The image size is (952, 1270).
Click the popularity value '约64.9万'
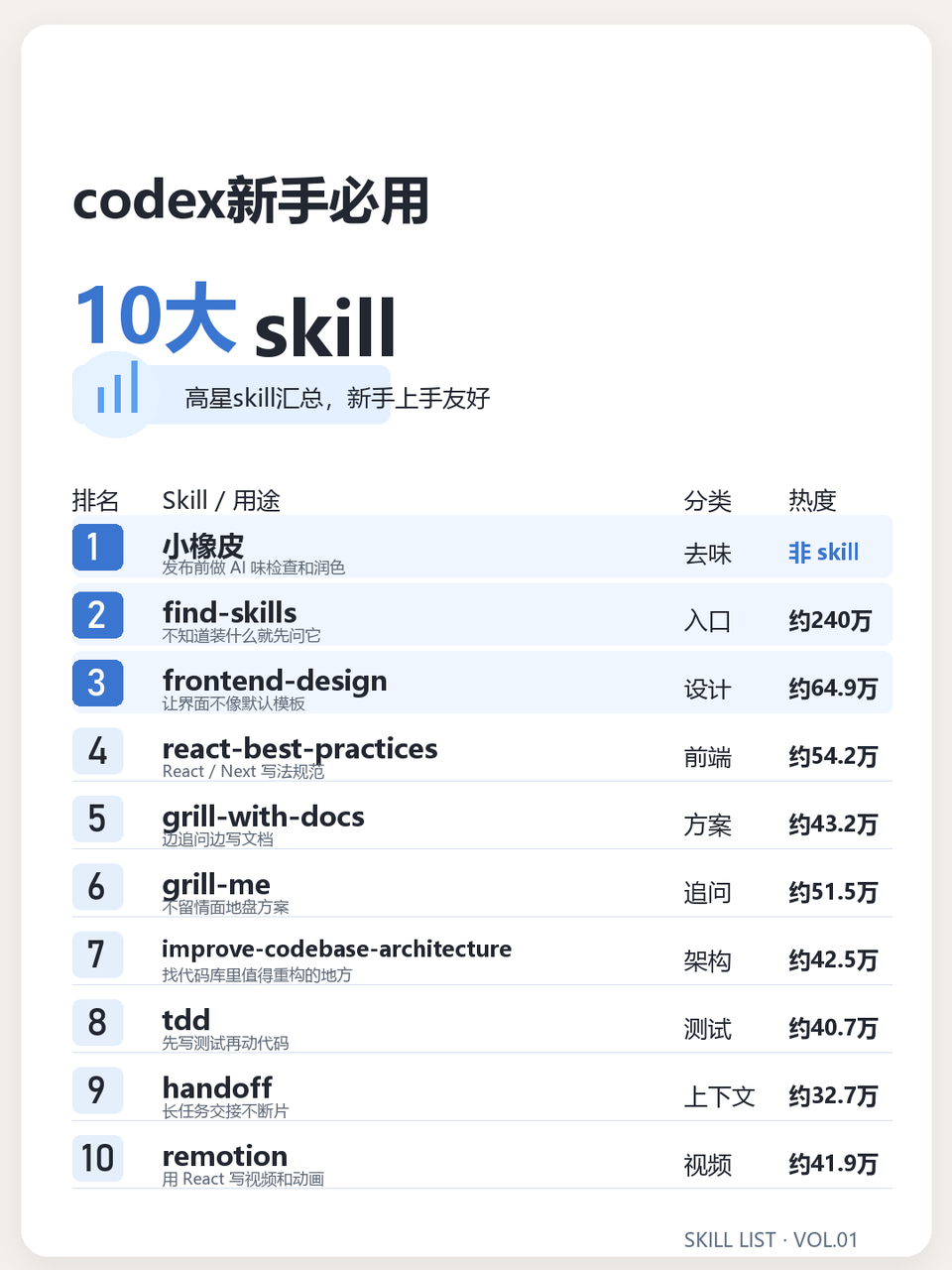tap(833, 689)
